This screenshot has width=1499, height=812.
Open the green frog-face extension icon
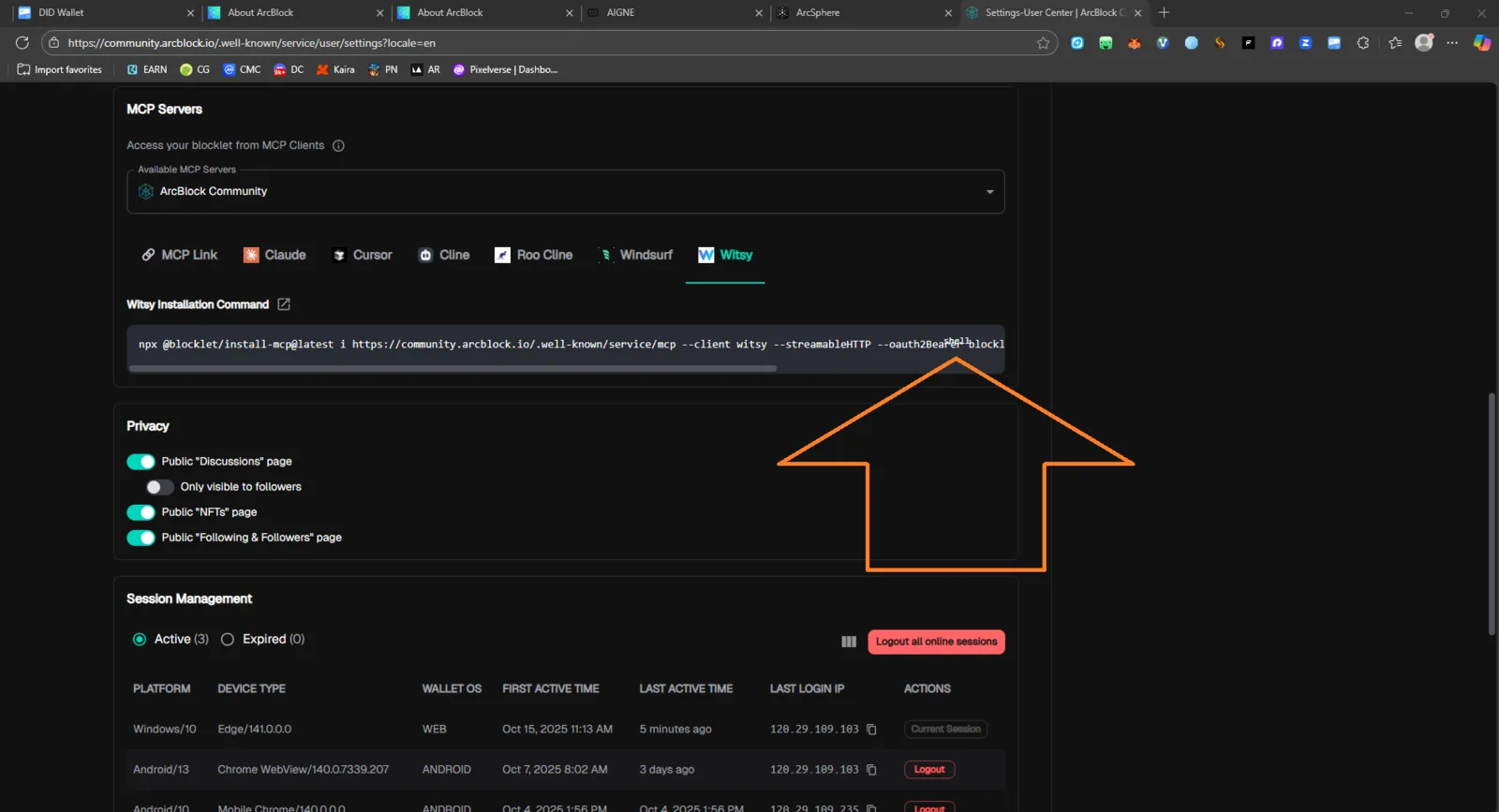1106,43
